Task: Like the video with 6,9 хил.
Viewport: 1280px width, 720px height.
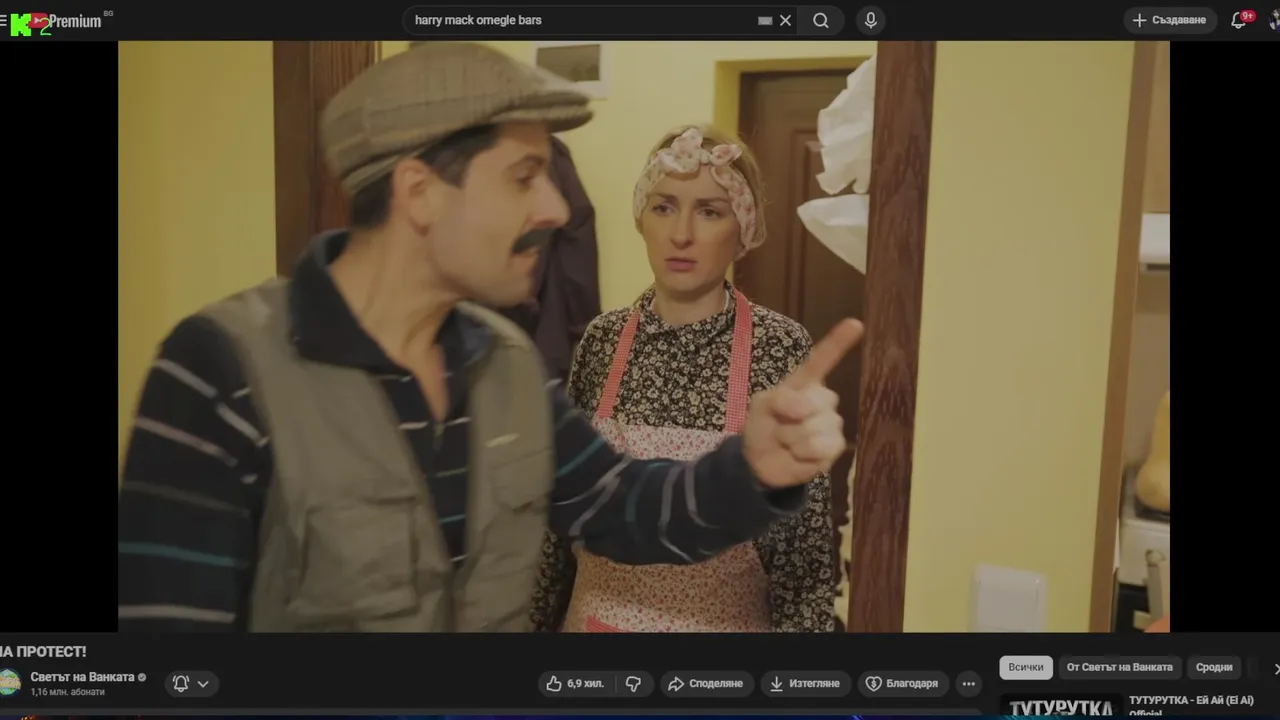Action: 576,684
